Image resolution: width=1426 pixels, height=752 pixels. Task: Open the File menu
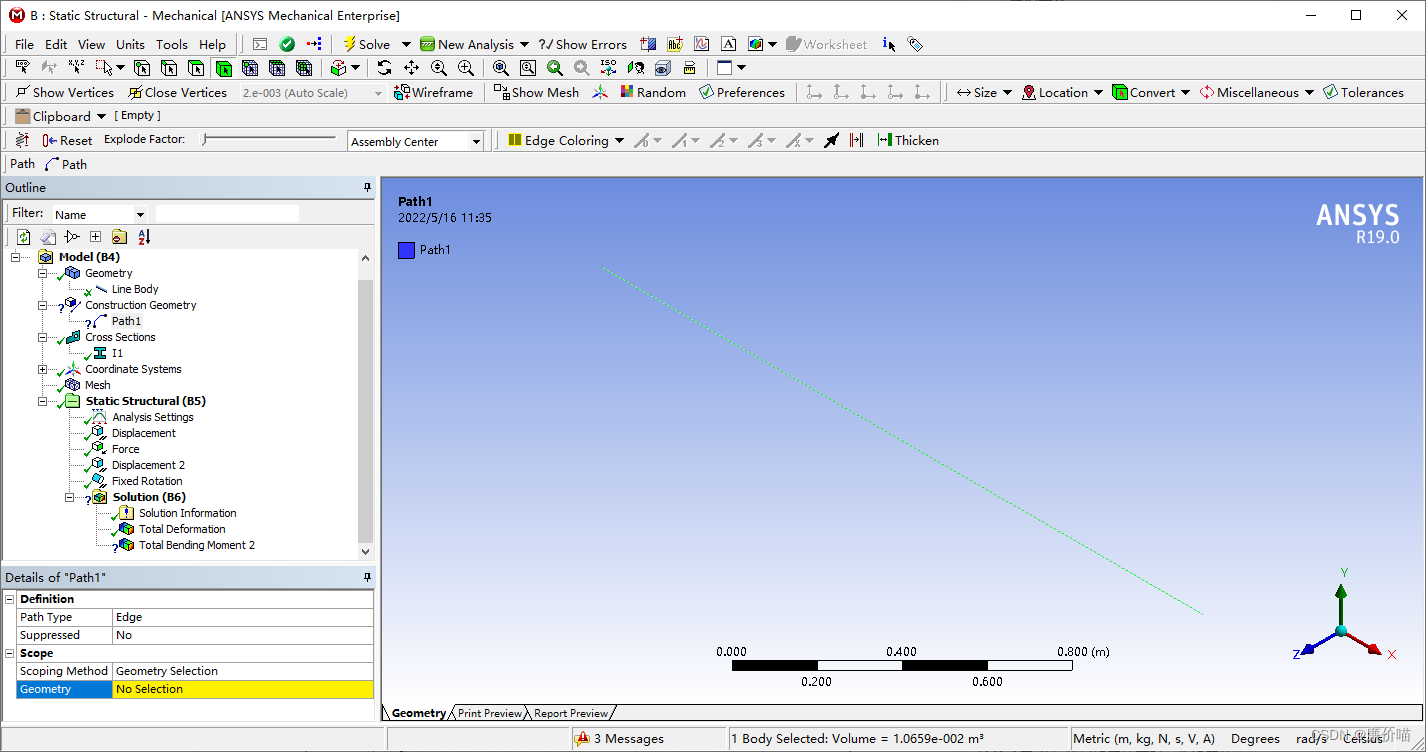[x=24, y=44]
